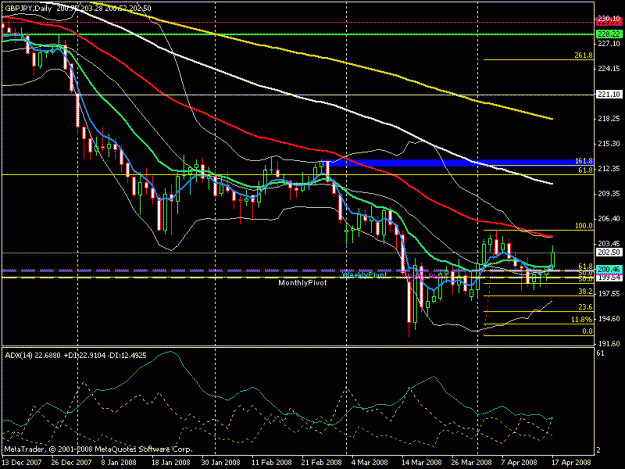Click the 38.2 Fibonacci level label
625x469 pixels.
coord(585,291)
